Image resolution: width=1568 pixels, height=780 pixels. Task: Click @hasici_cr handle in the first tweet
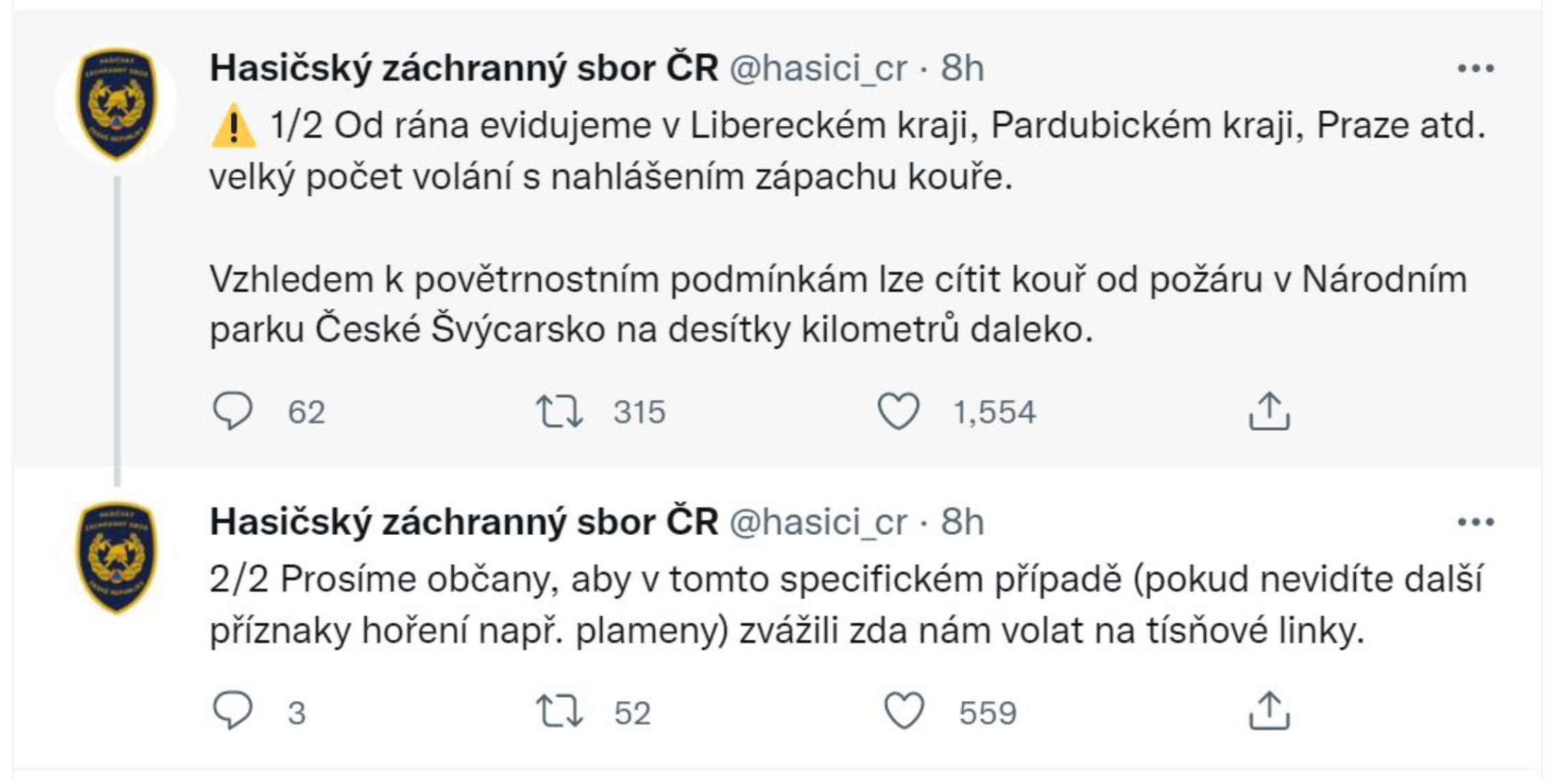coord(818,68)
